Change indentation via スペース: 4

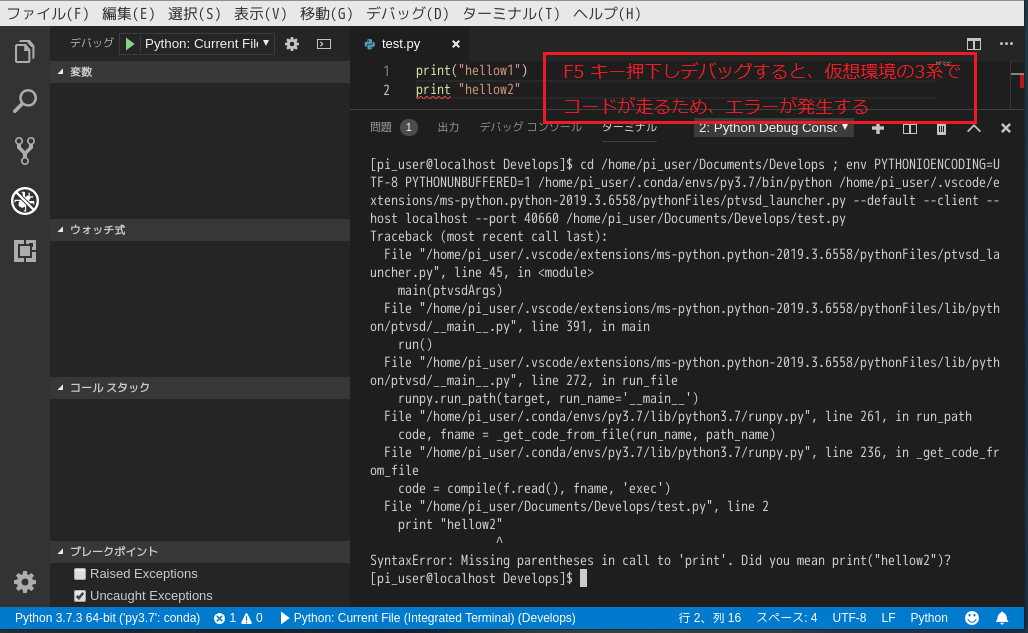[787, 618]
